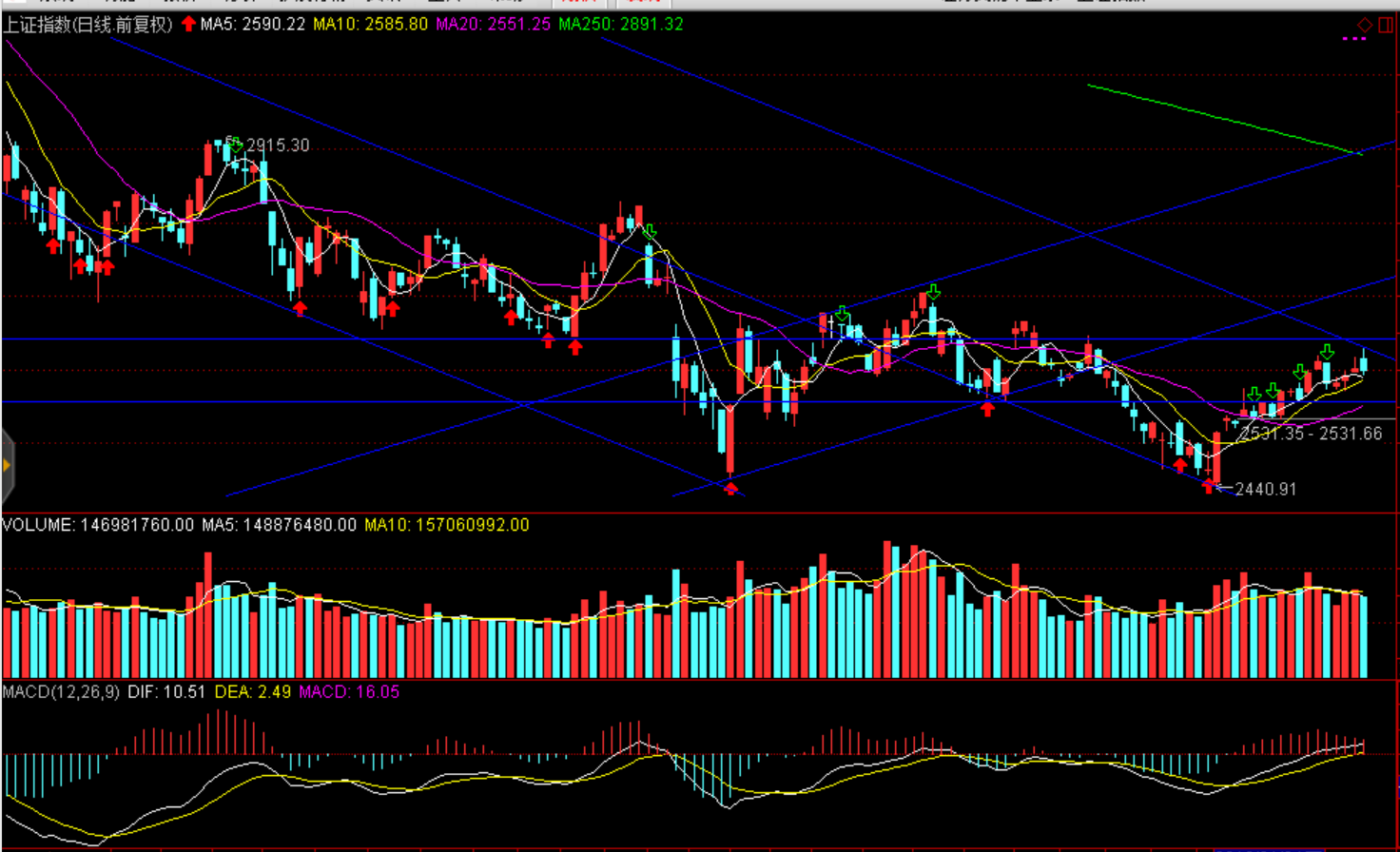Click the 2440.91 low price label
The height and width of the screenshot is (852, 1400).
point(1265,489)
